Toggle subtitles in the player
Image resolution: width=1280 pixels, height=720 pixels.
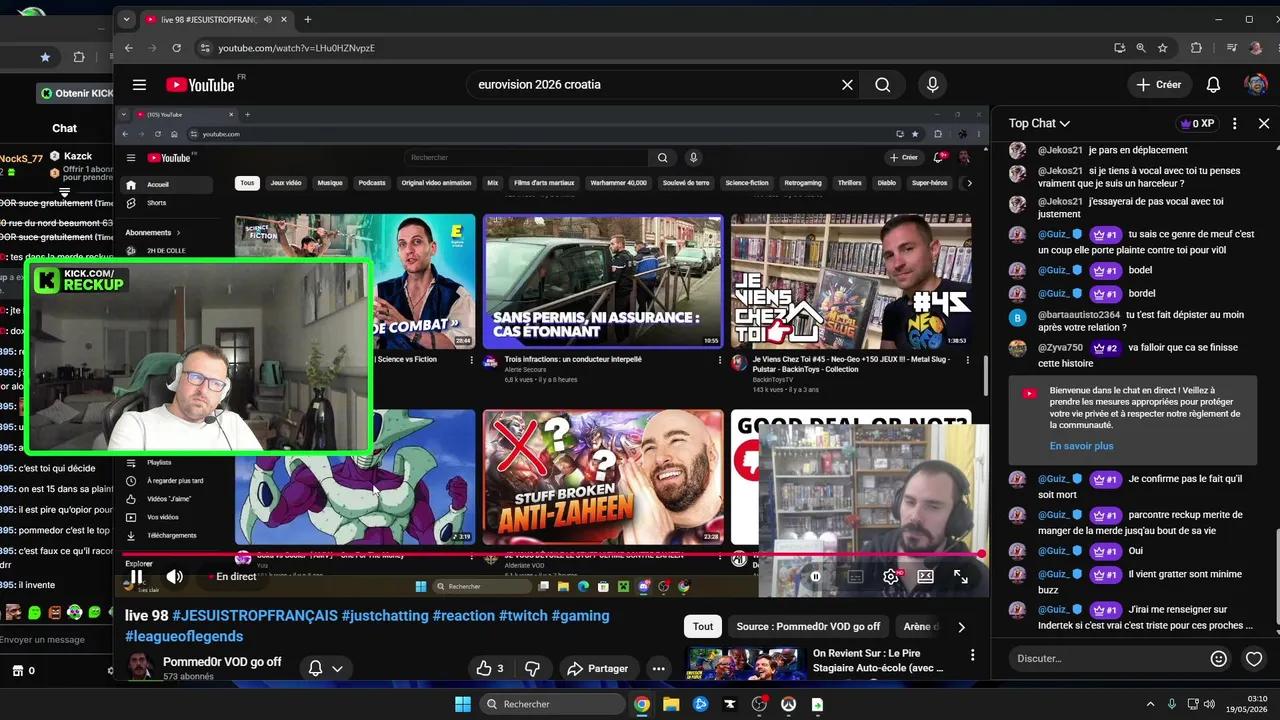click(855, 576)
